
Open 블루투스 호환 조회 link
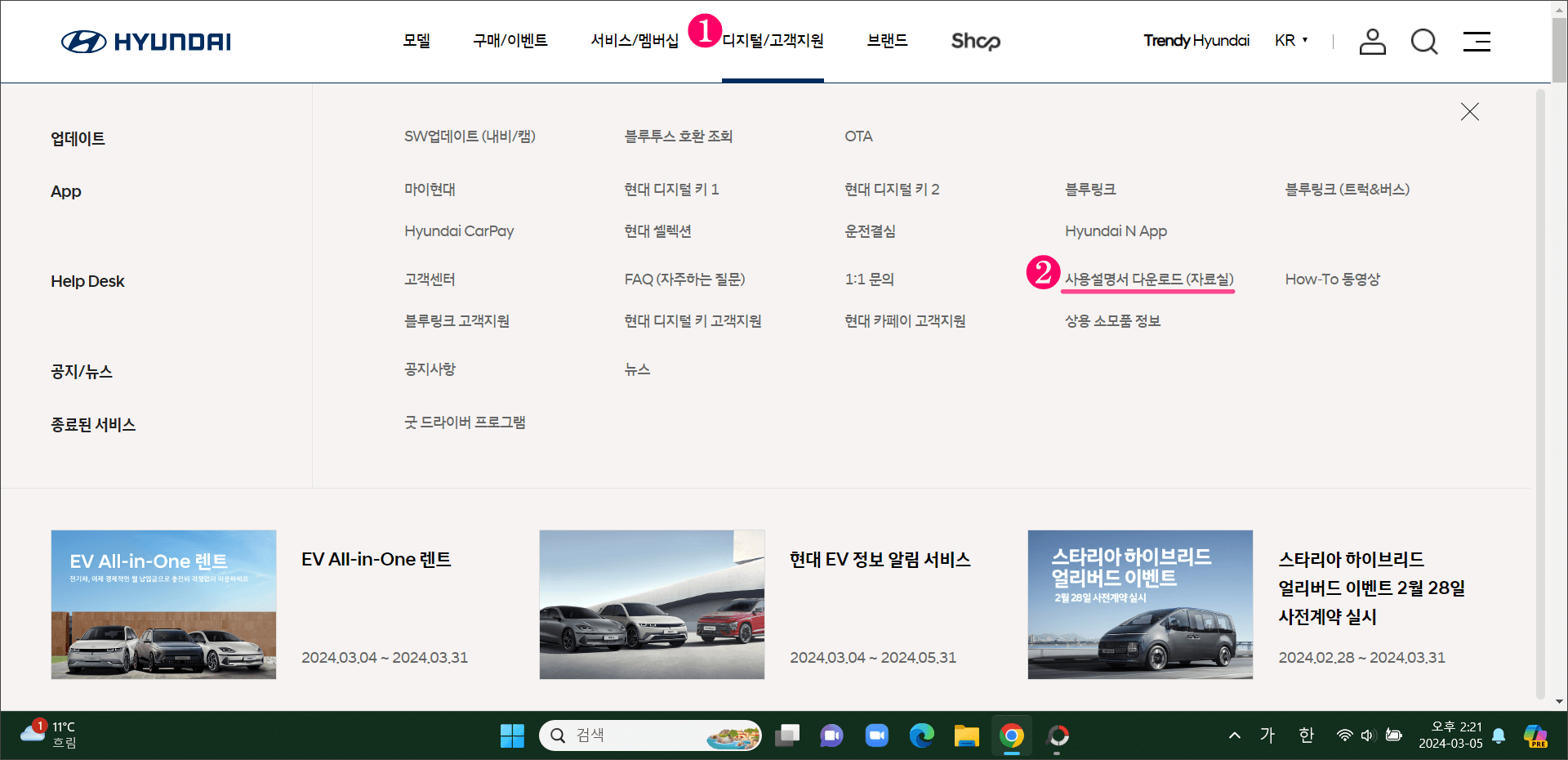click(679, 136)
